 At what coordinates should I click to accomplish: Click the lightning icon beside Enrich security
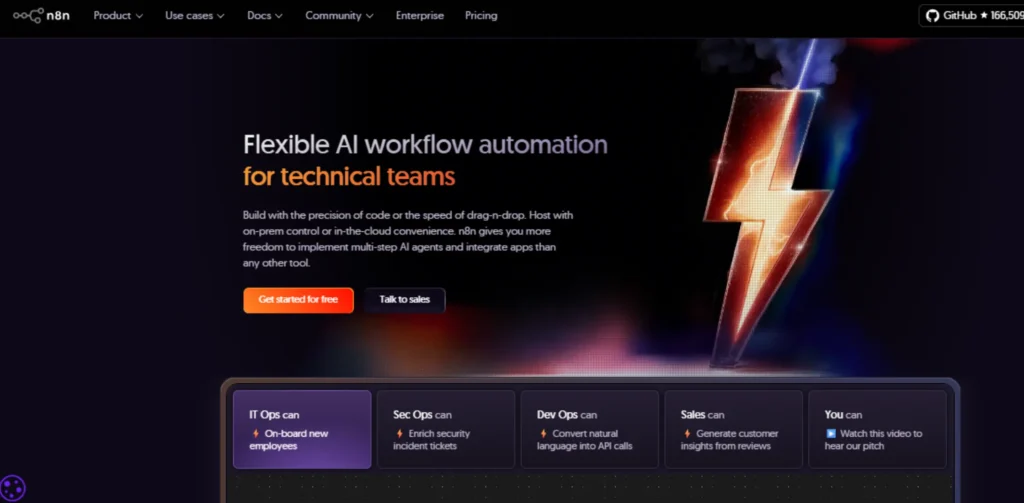coord(400,433)
